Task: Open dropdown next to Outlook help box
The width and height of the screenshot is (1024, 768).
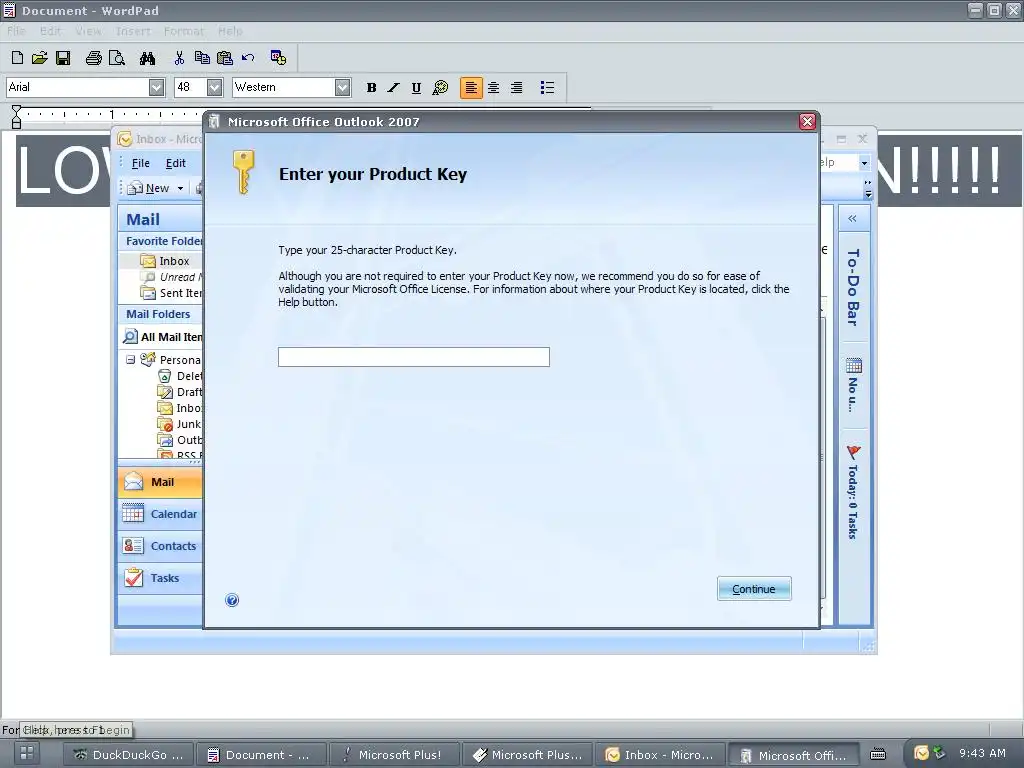Action: click(x=864, y=163)
